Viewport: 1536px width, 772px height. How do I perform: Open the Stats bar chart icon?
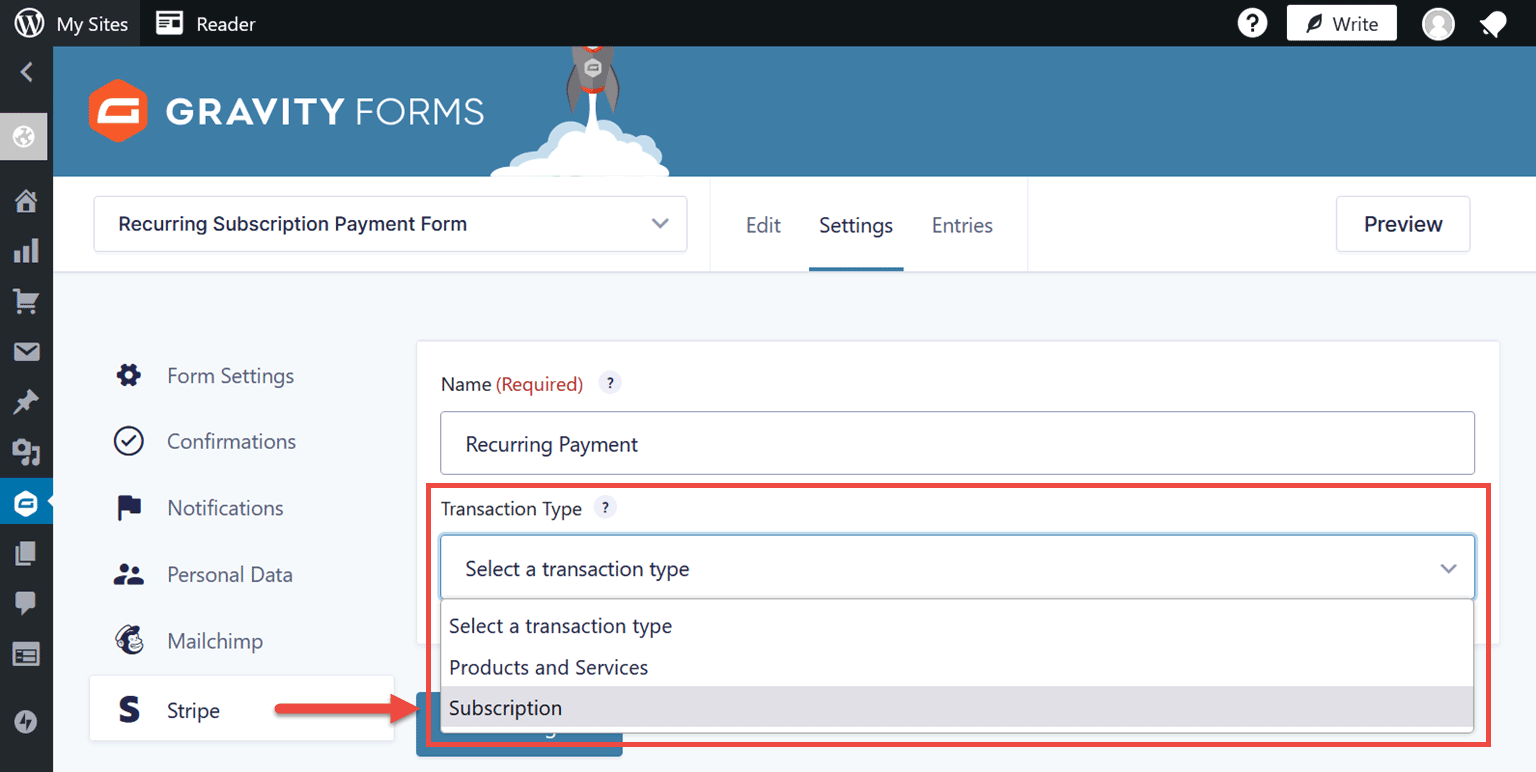(x=26, y=251)
